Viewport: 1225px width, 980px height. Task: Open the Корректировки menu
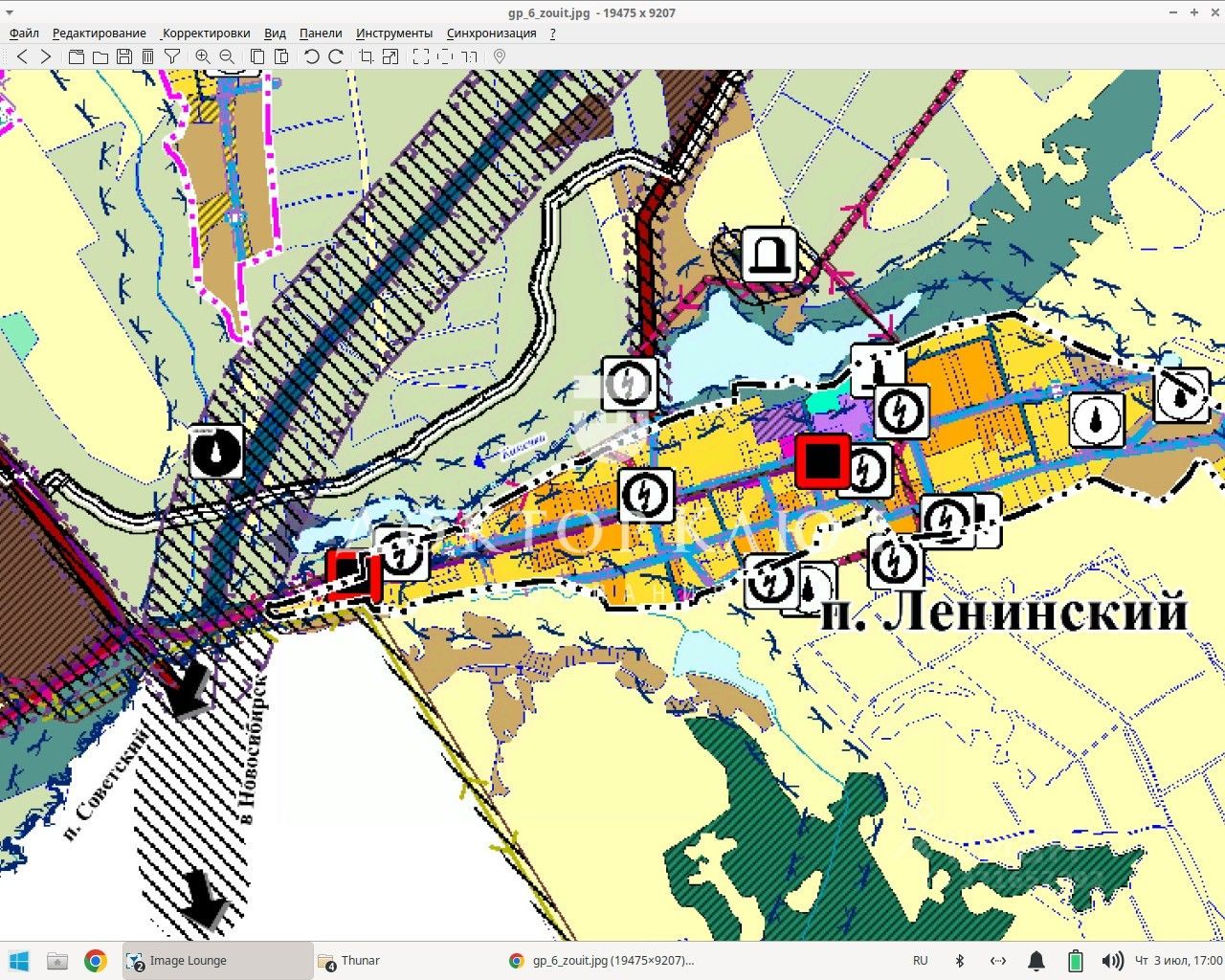tap(206, 33)
